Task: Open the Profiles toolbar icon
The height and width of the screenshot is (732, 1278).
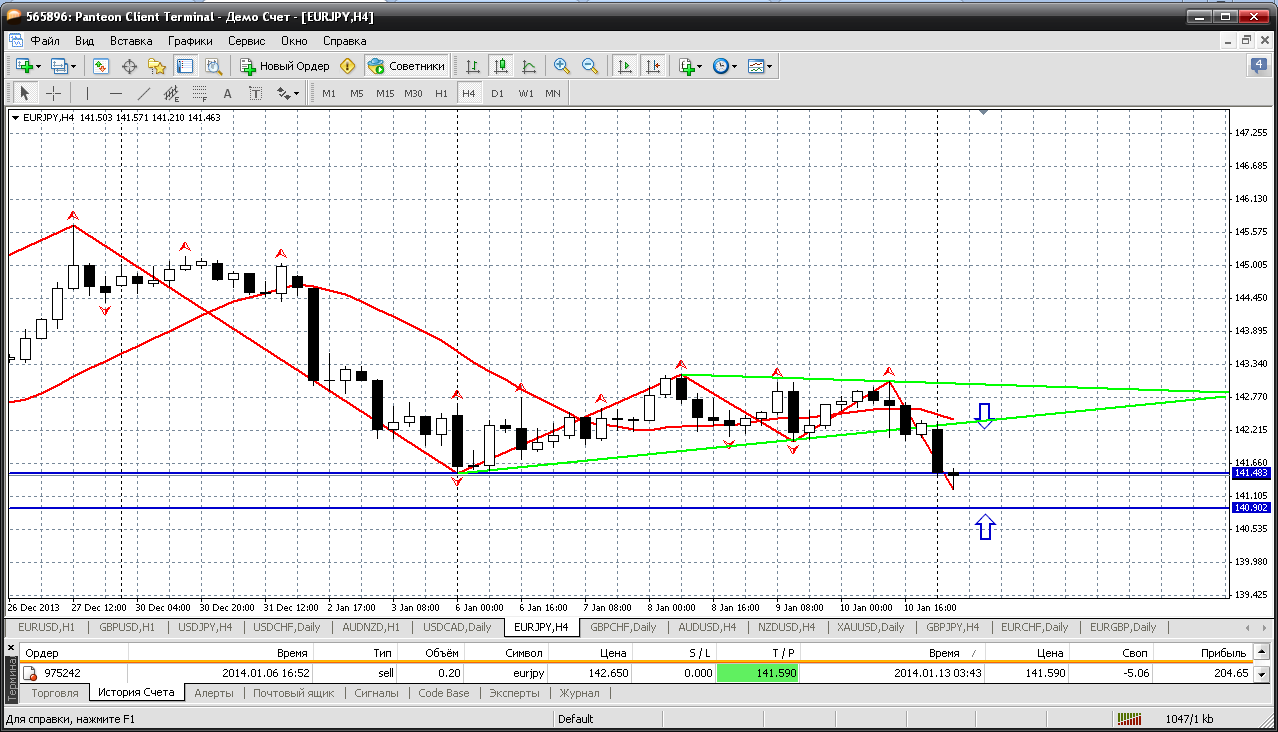Action: 59,66
